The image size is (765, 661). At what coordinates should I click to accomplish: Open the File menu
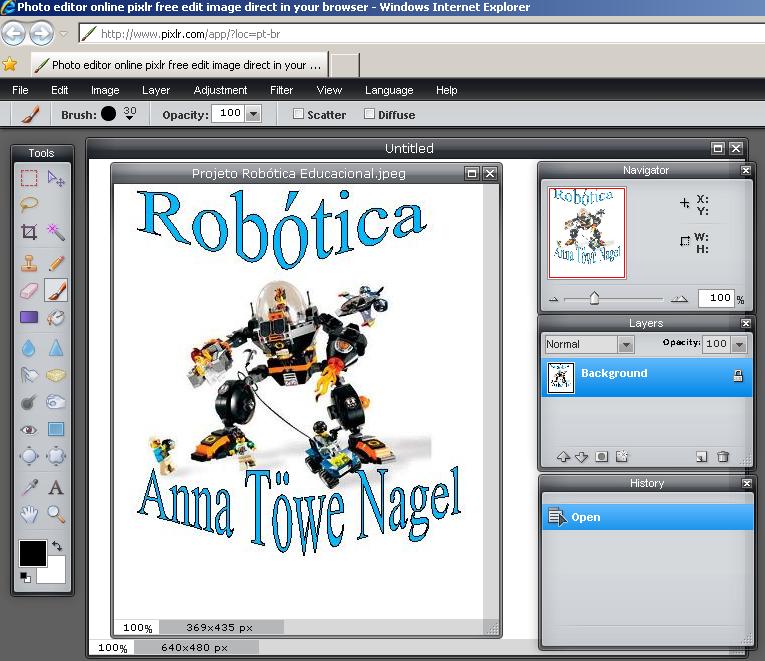(x=20, y=90)
